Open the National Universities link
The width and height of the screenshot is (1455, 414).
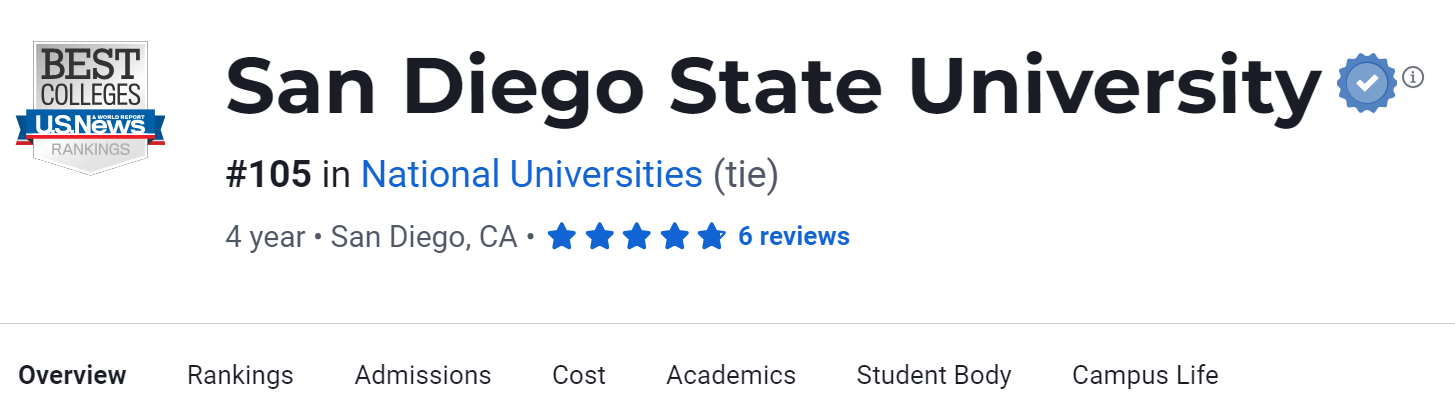pyautogui.click(x=531, y=175)
